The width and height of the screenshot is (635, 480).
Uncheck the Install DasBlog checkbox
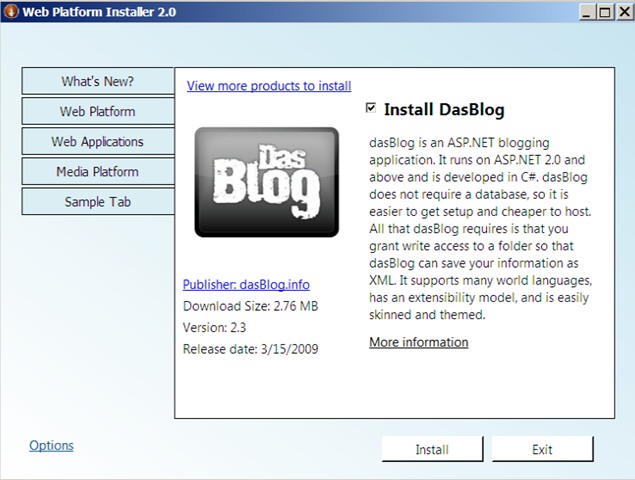pos(371,108)
